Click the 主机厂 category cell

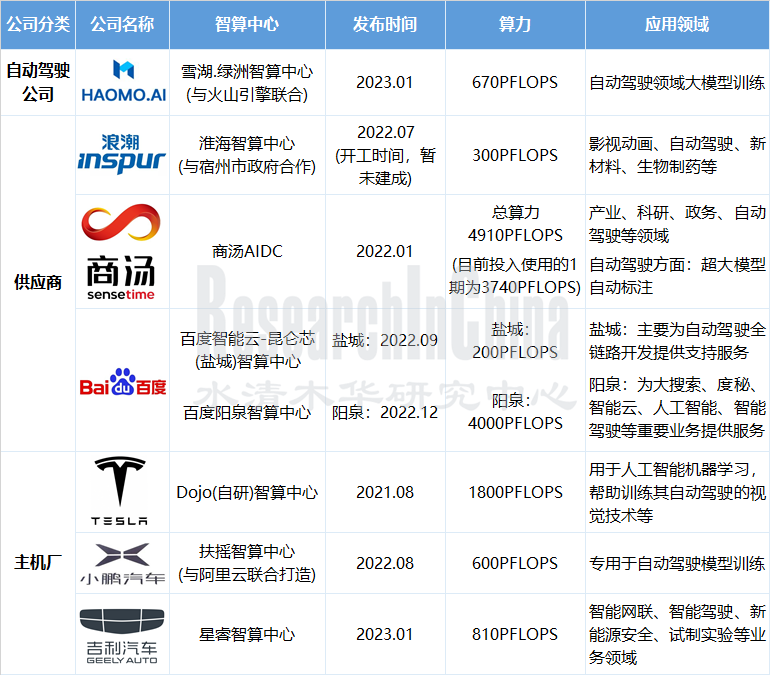(38, 563)
